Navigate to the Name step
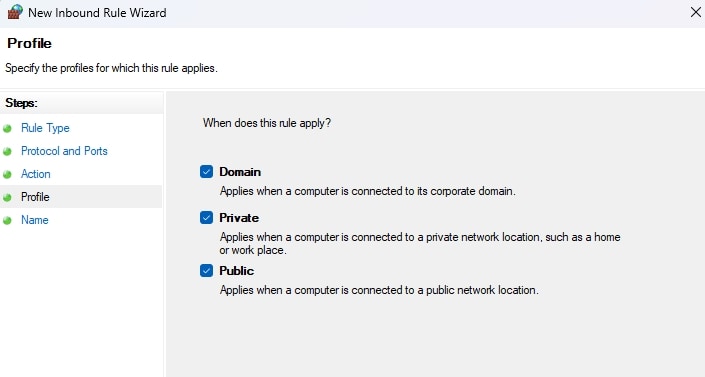Image resolution: width=705 pixels, height=377 pixels. pos(35,220)
